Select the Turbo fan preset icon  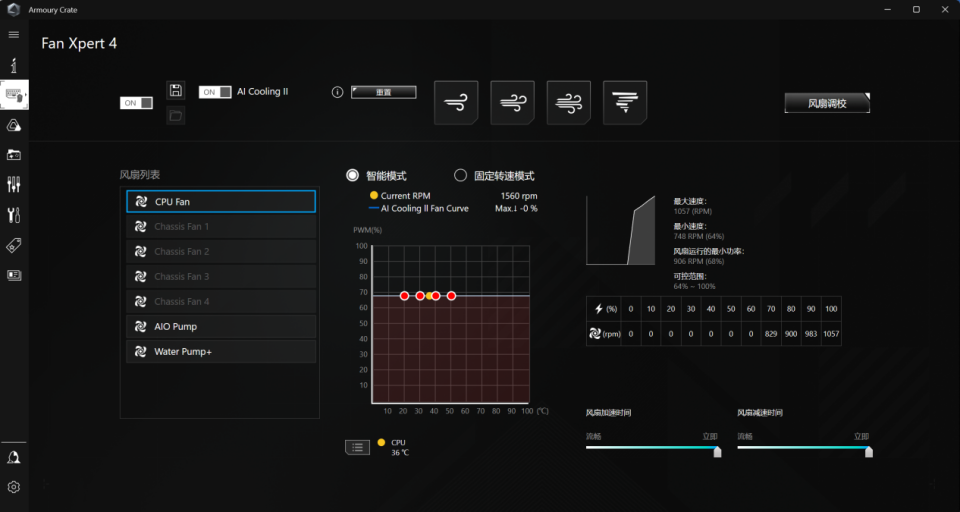tap(568, 102)
